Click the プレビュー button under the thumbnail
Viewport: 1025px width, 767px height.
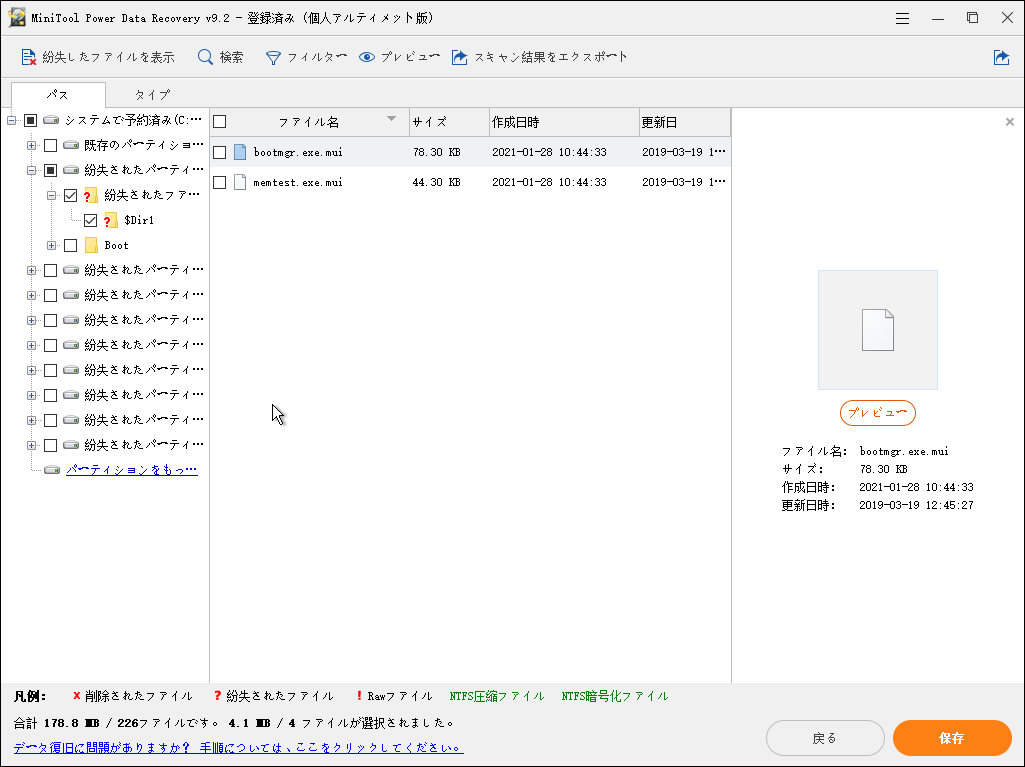point(877,412)
